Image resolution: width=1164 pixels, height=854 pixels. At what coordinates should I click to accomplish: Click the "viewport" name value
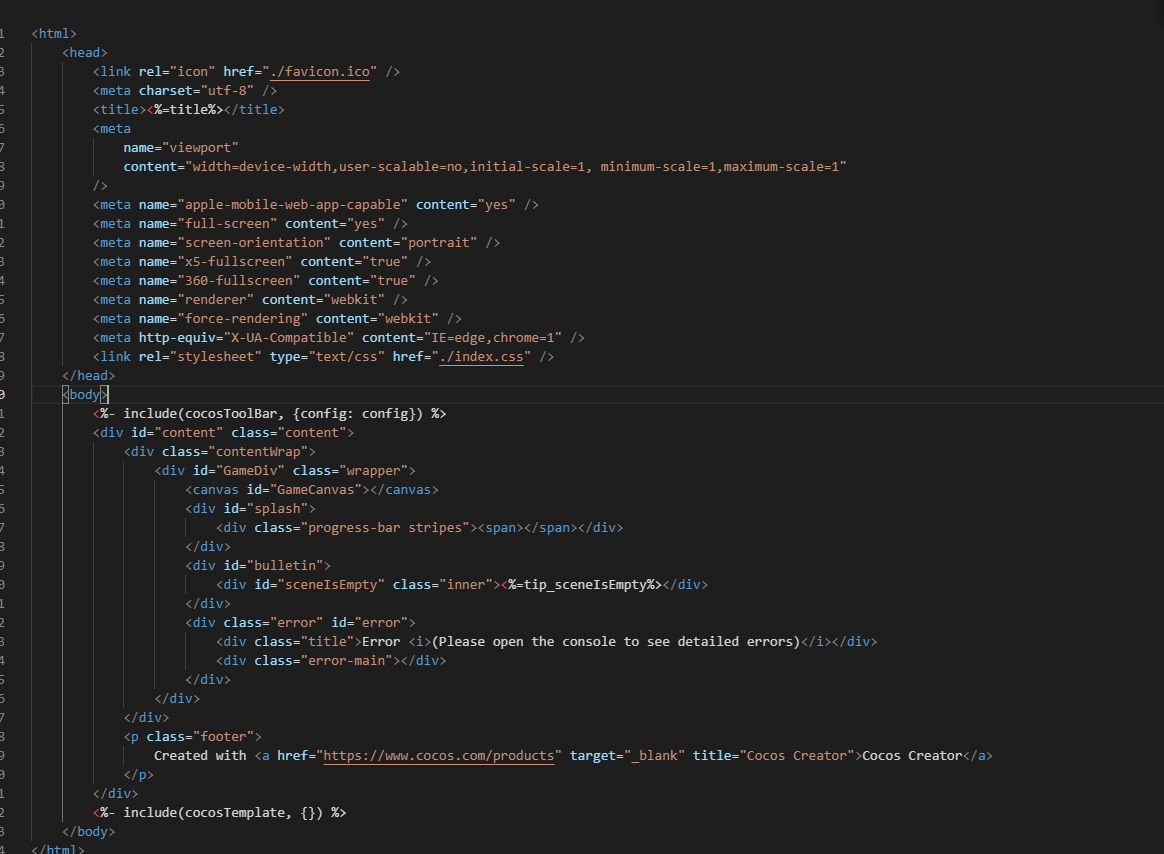coord(204,147)
